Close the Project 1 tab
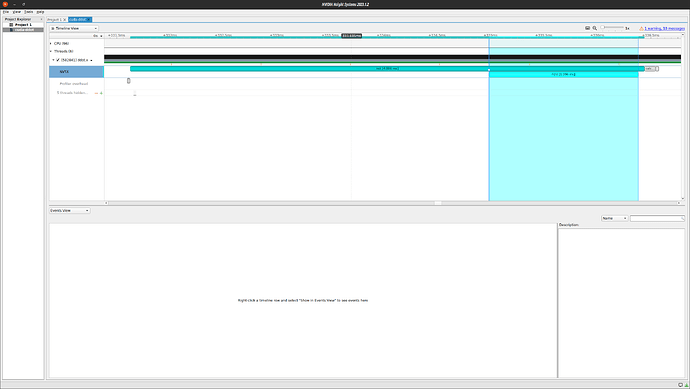 65,19
